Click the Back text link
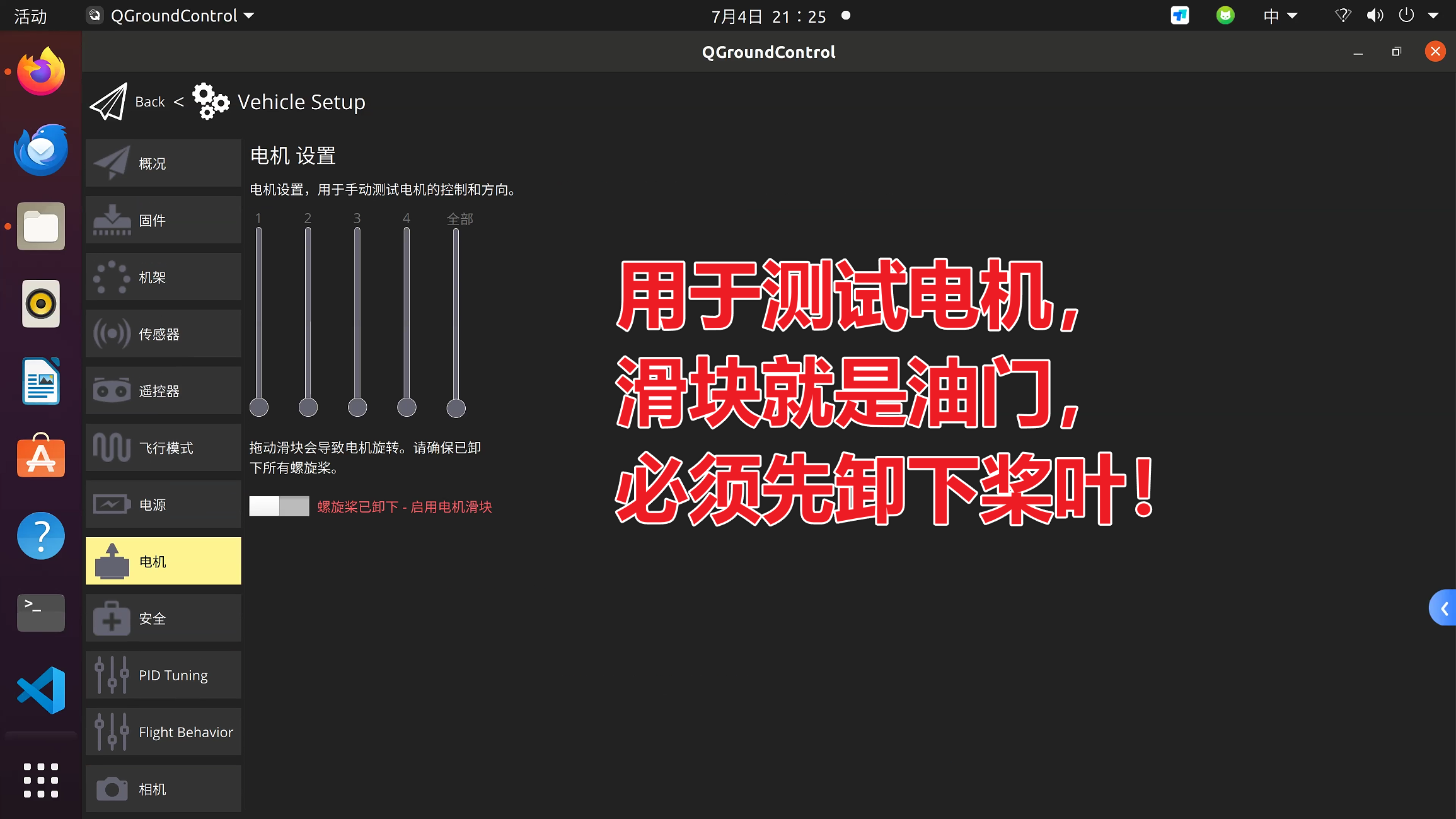1456x819 pixels. [x=149, y=102]
